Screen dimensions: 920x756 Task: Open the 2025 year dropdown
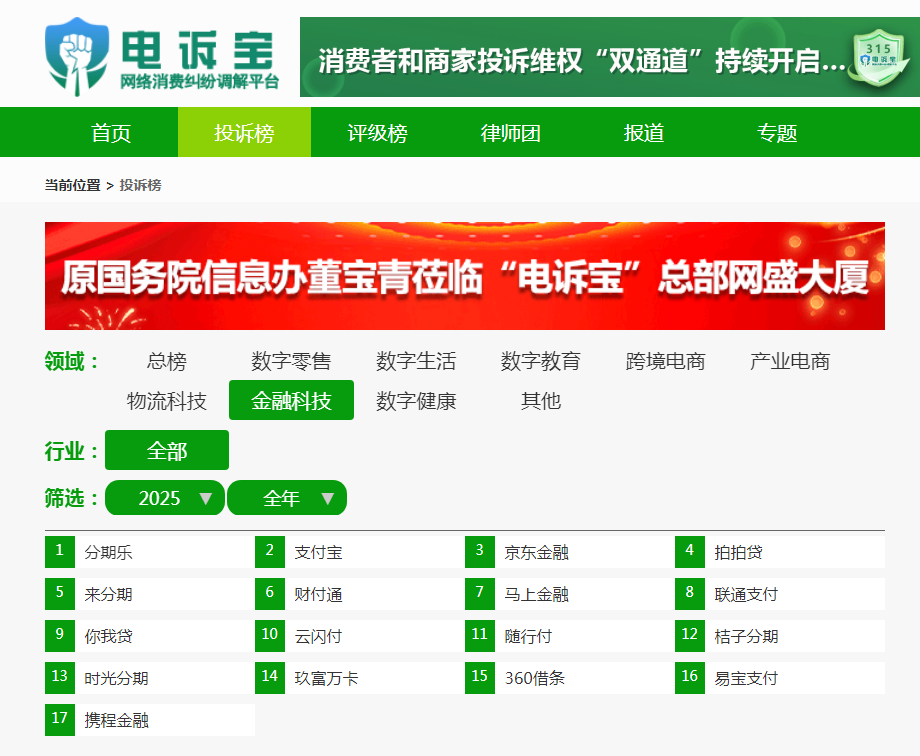[165, 498]
